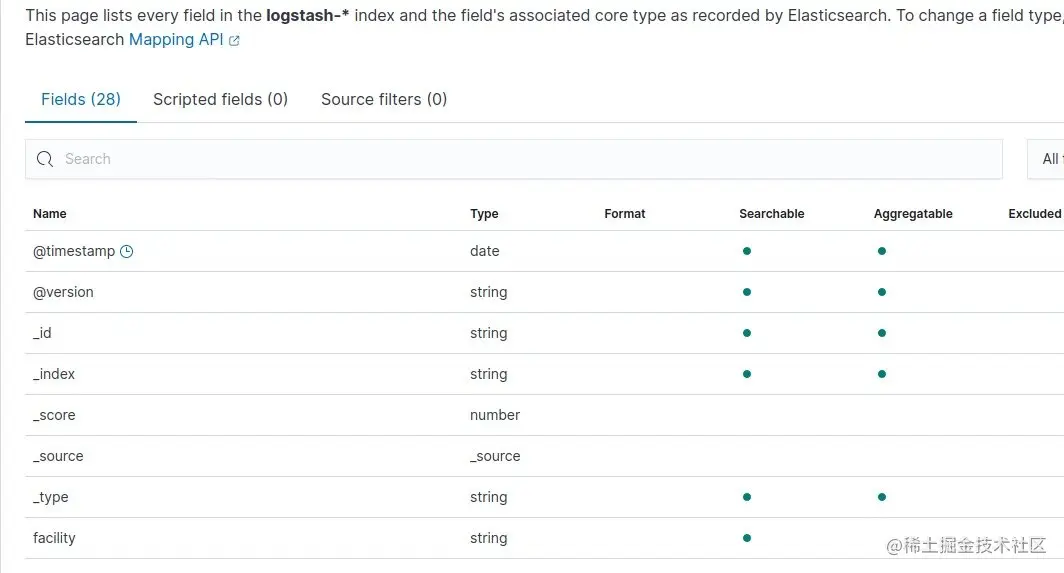1064x573 pixels.
Task: Open the Elasticsearch Mapping API link
Action: [x=176, y=40]
